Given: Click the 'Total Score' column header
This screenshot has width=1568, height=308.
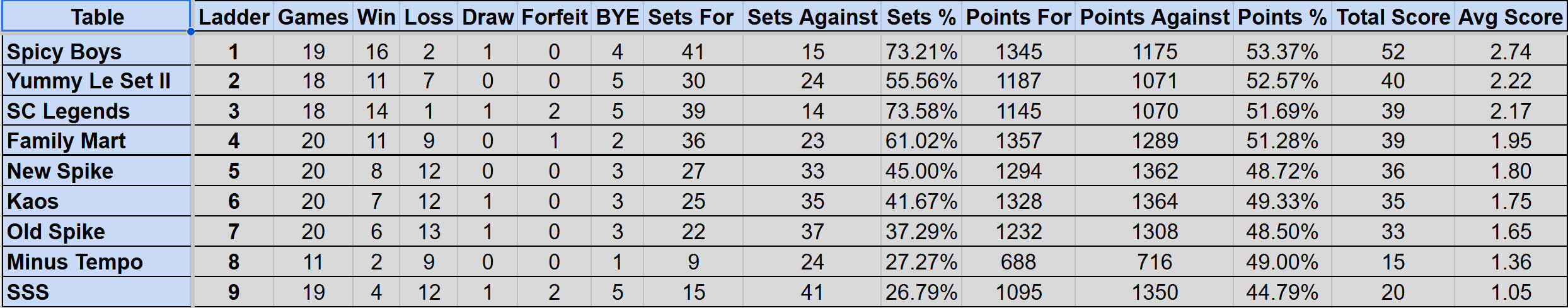Looking at the screenshot, I should (1393, 17).
